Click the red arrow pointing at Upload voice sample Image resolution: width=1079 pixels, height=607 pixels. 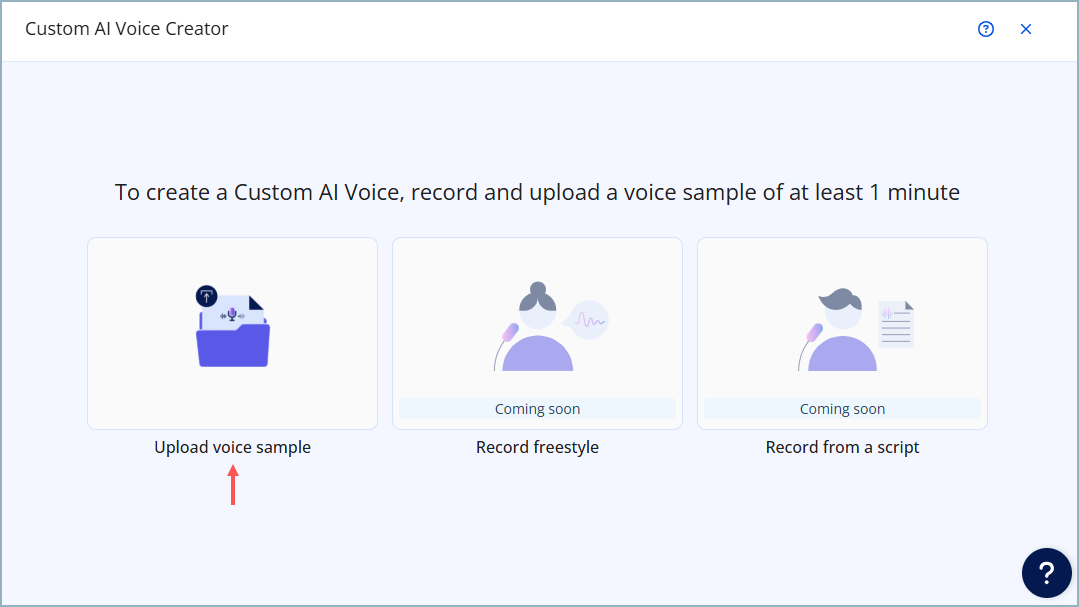pos(232,487)
